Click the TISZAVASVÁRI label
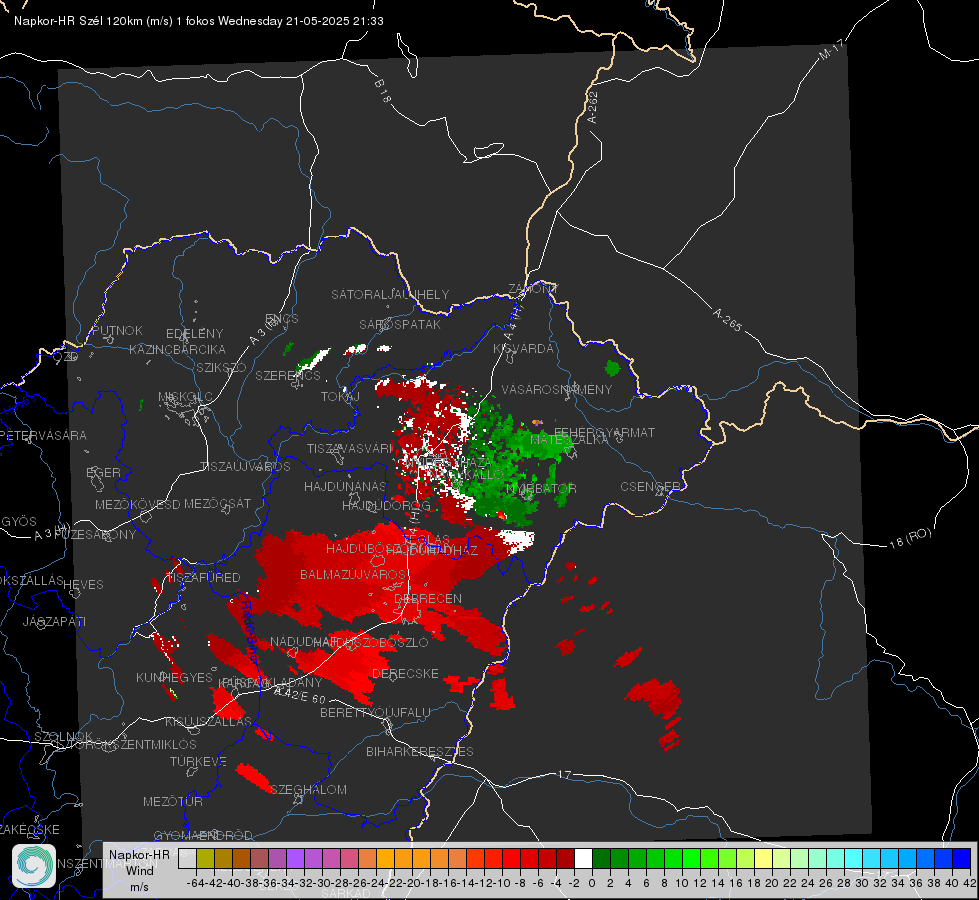This screenshot has height=900, width=979. click(x=350, y=448)
